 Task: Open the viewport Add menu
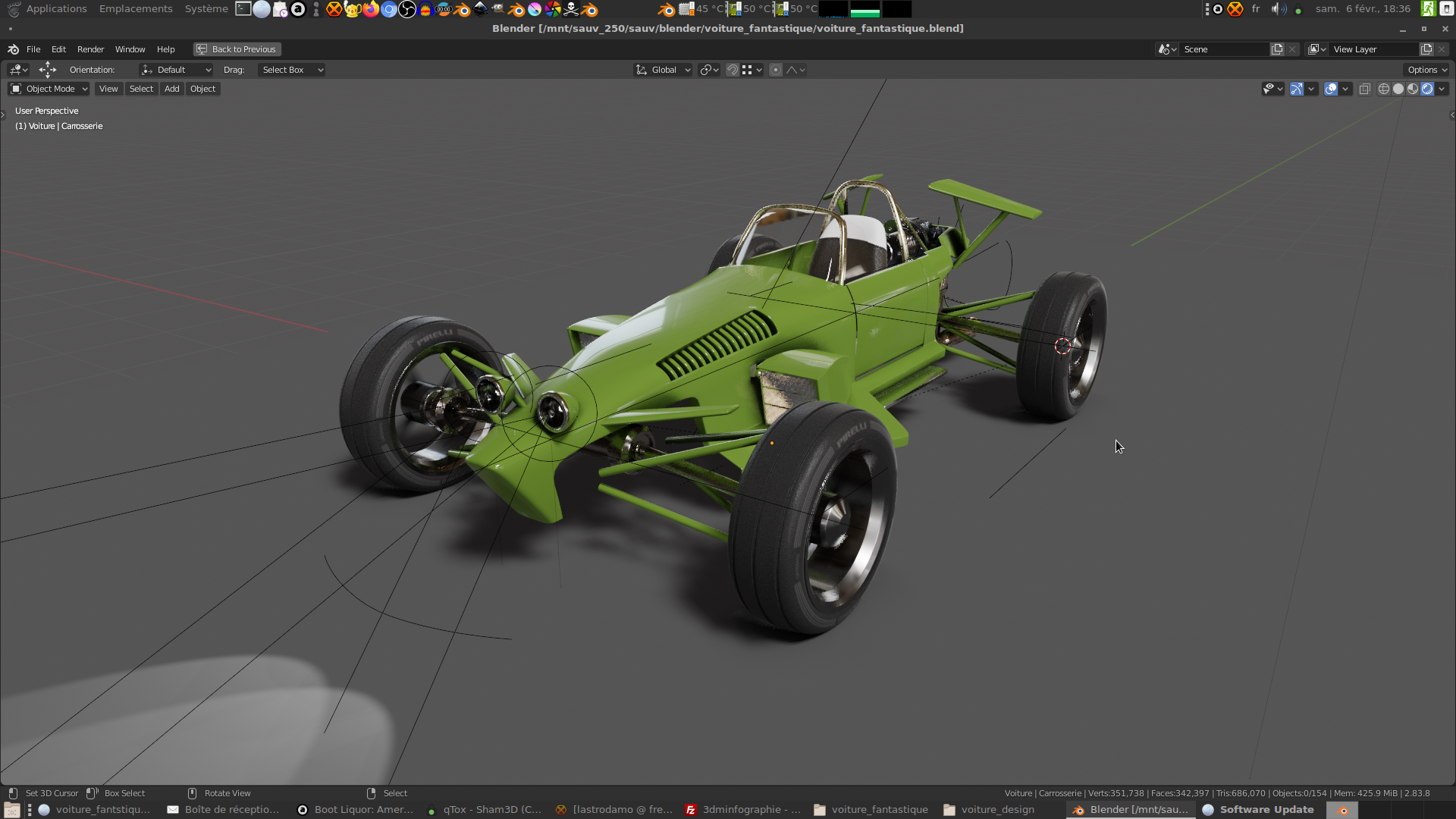pyautogui.click(x=172, y=89)
